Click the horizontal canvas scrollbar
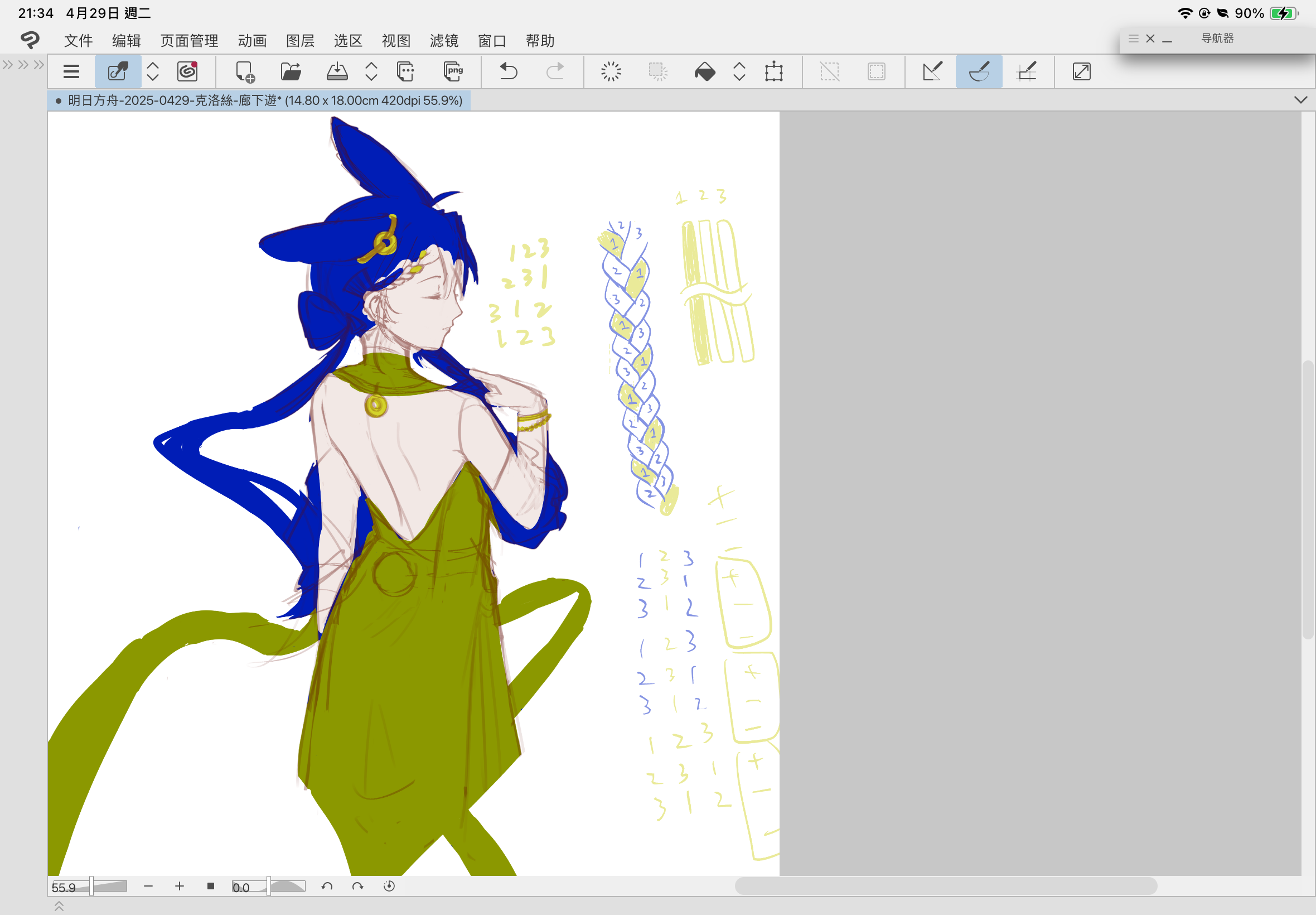Screen dimensions: 1316x915 946,886
